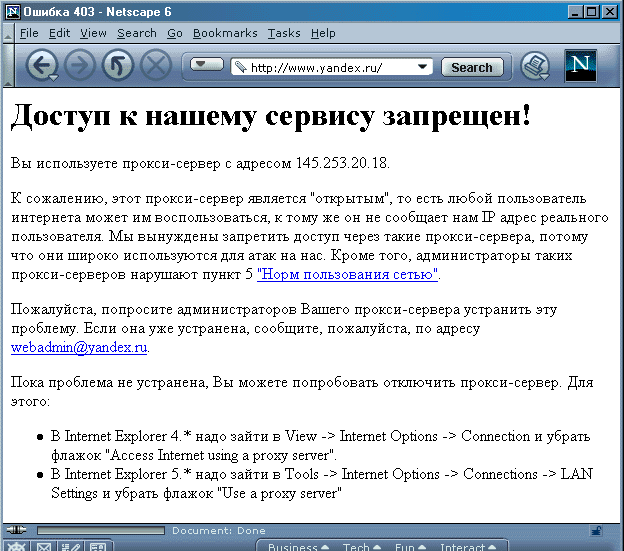Open the URL history dropdown arrow
The width and height of the screenshot is (624, 551).
[x=423, y=67]
